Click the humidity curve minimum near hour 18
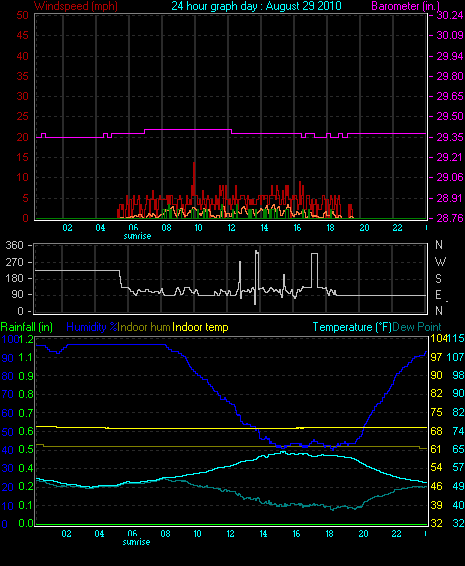The image size is (465, 566). point(333,448)
